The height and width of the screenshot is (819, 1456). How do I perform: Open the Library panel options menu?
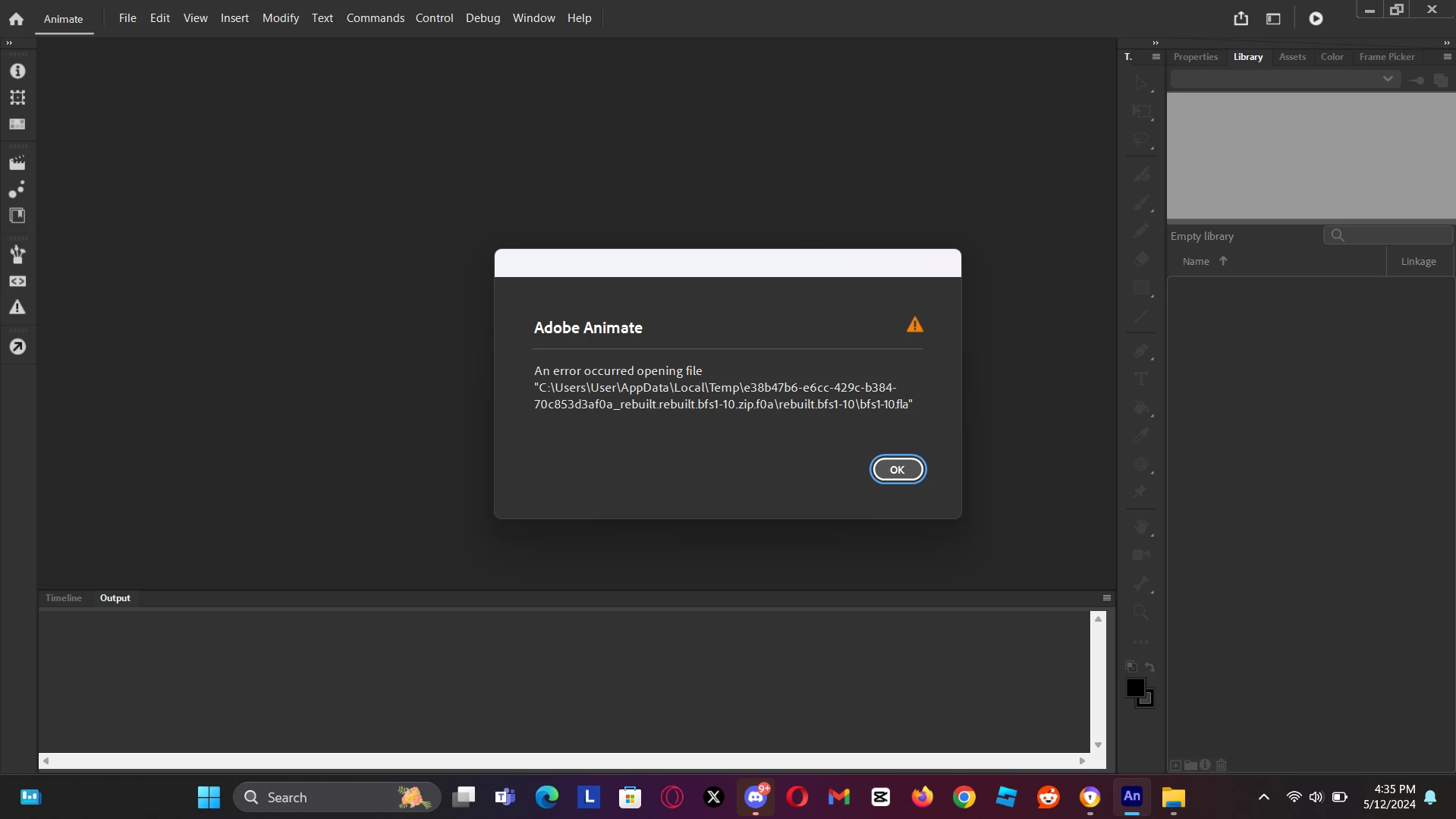[1447, 57]
